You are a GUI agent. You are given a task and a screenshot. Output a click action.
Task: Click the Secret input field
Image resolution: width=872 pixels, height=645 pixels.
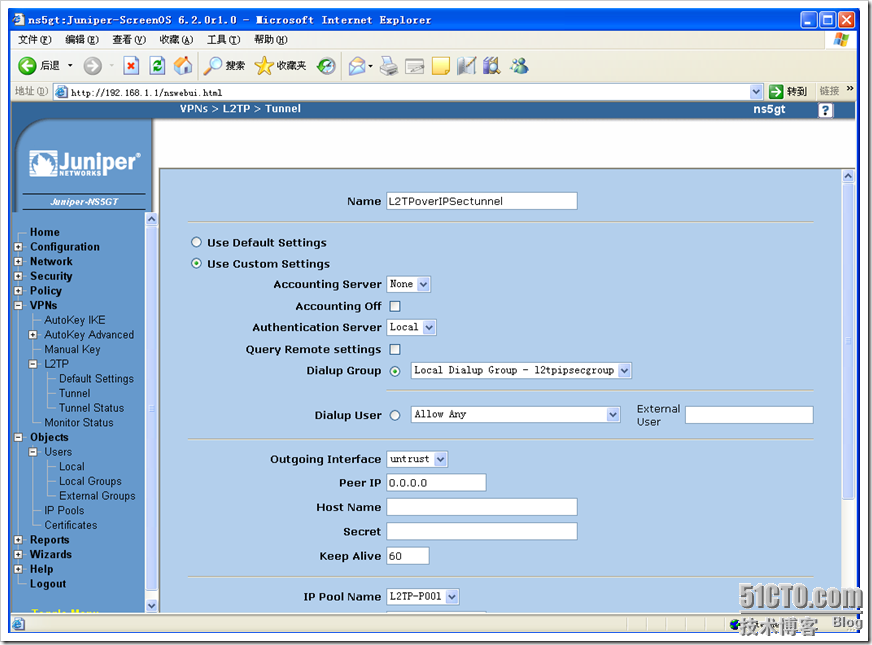[x=482, y=532]
